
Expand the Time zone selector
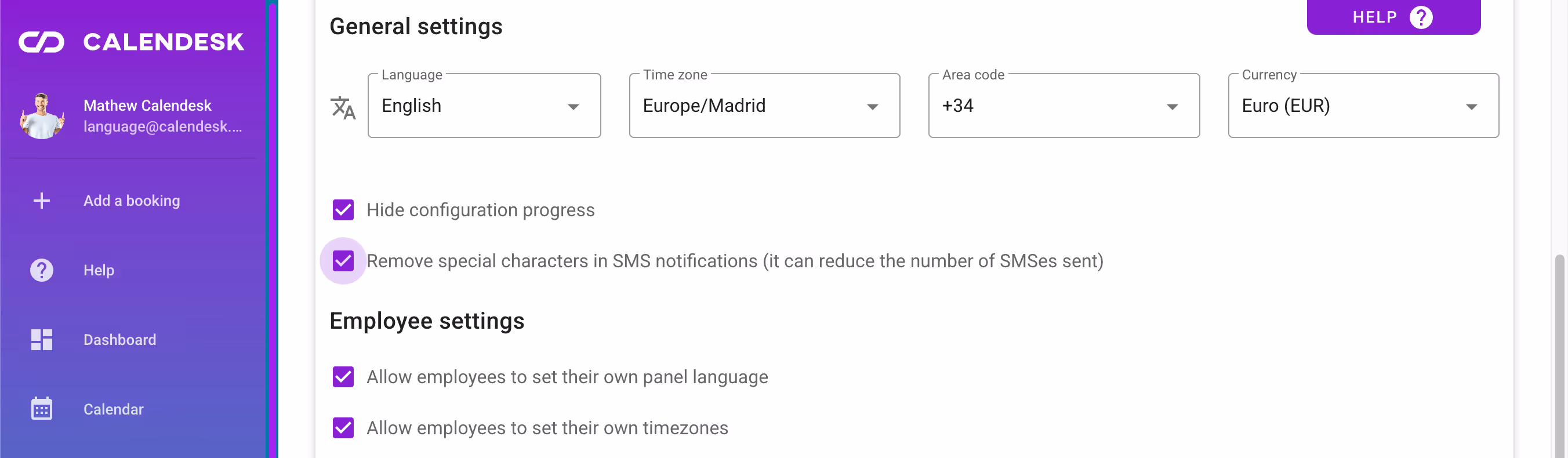pos(873,107)
